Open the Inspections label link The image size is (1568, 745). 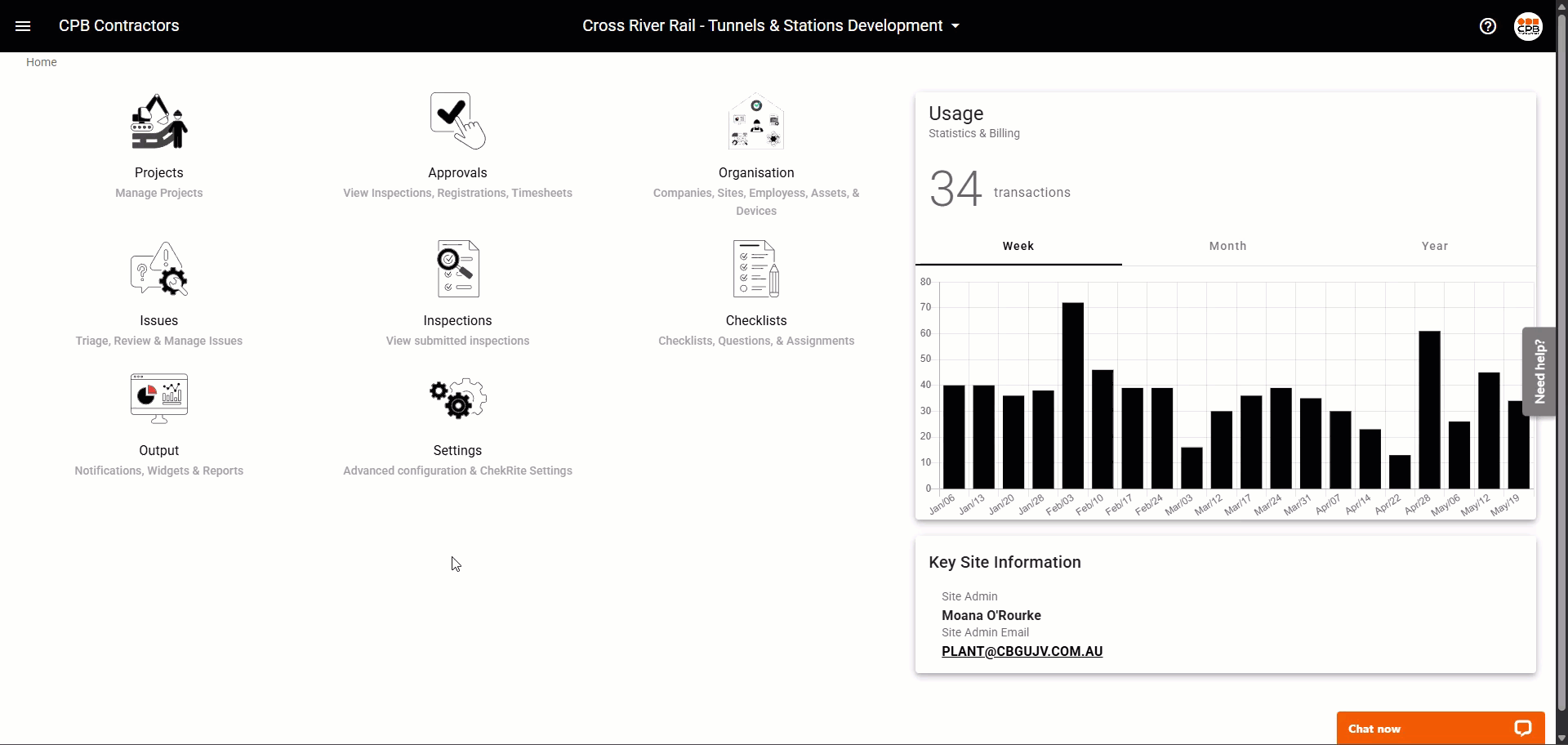click(457, 320)
